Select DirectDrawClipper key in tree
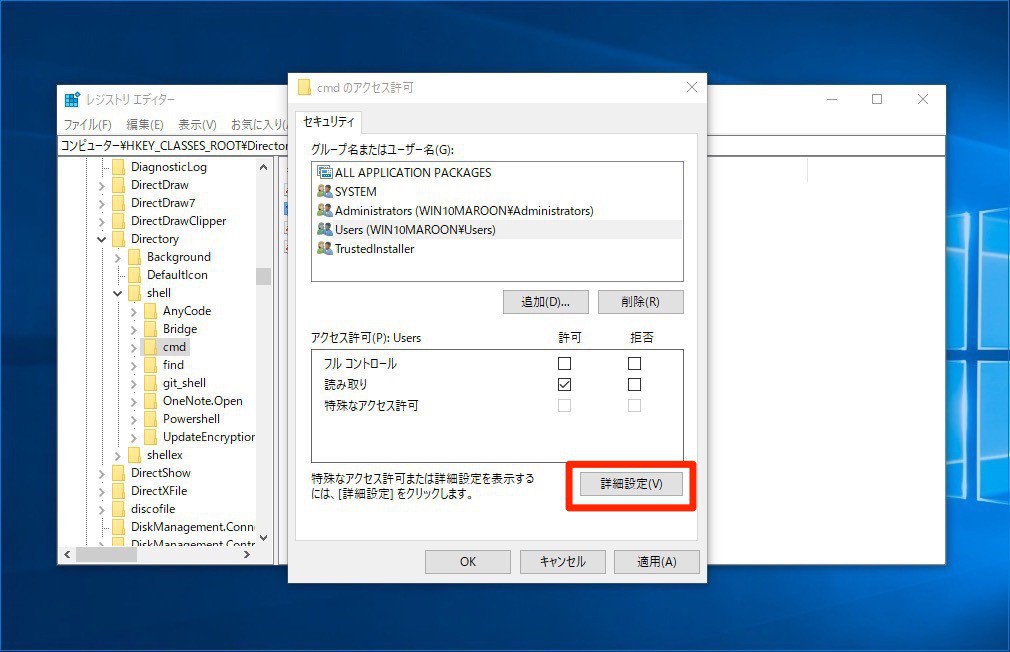1010x652 pixels. tap(178, 221)
